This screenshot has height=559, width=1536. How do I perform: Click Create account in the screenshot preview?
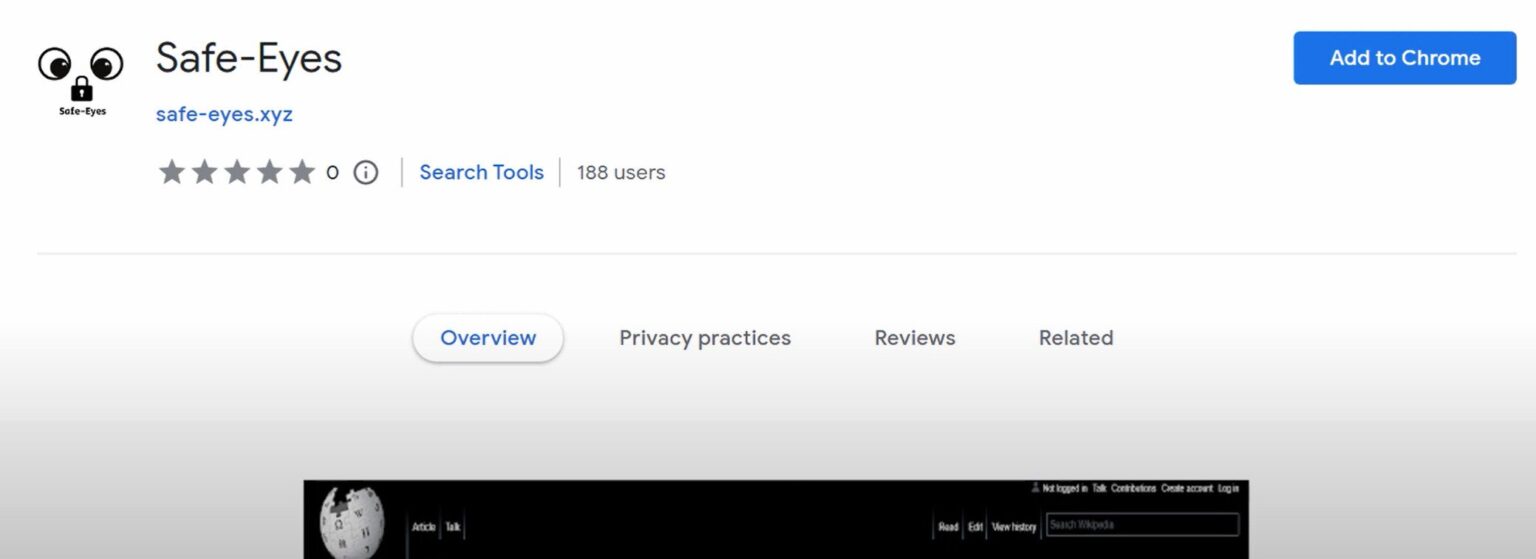1187,489
